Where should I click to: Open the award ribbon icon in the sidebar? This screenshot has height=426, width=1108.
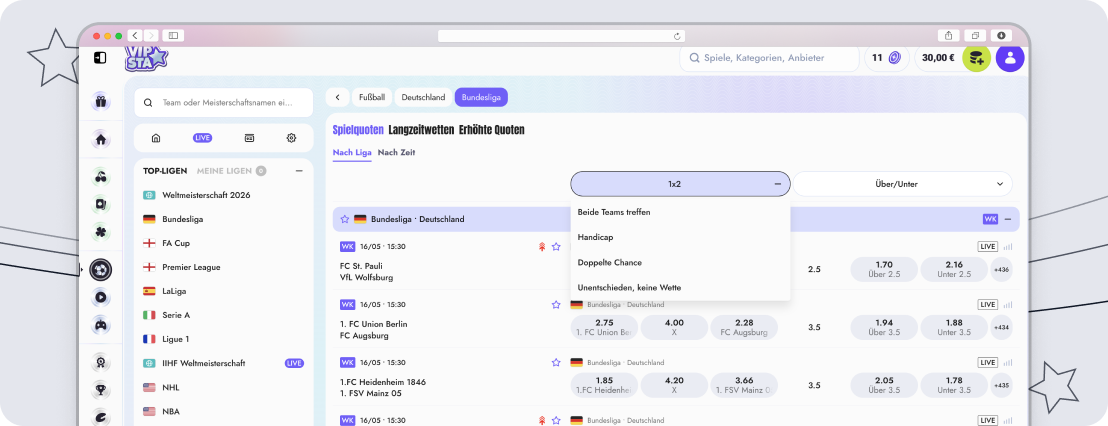pyautogui.click(x=101, y=362)
